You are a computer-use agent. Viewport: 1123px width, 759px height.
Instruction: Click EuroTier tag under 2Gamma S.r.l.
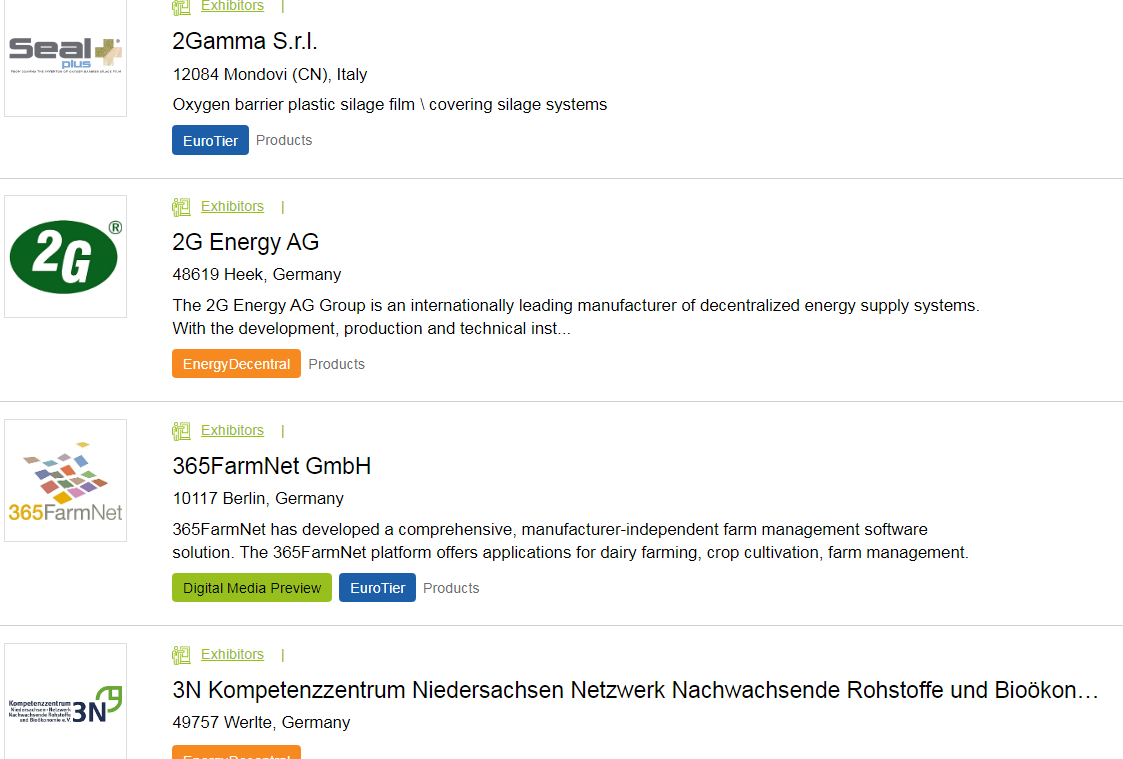coord(210,140)
